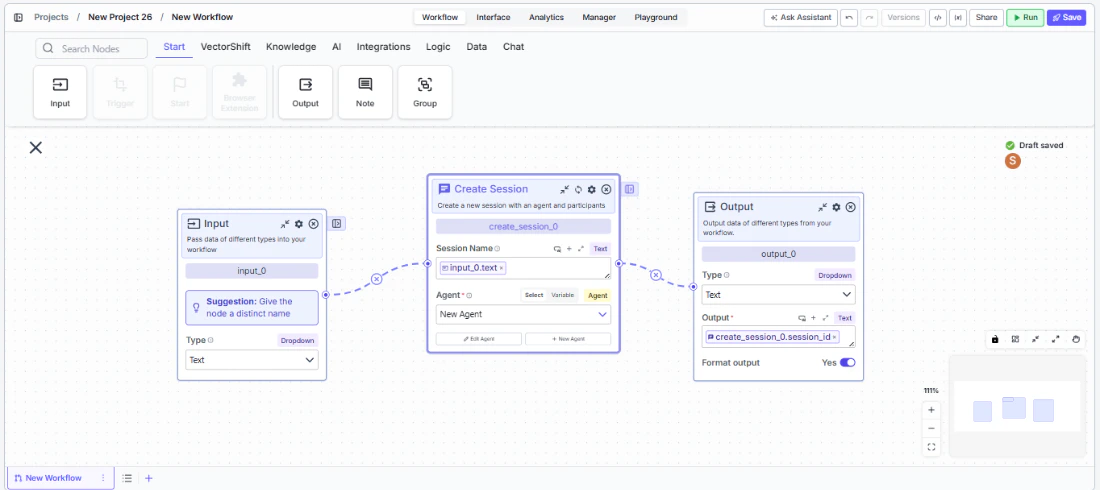Choose Variable mode for Agent field
Image resolution: width=1100 pixels, height=490 pixels.
pos(563,296)
